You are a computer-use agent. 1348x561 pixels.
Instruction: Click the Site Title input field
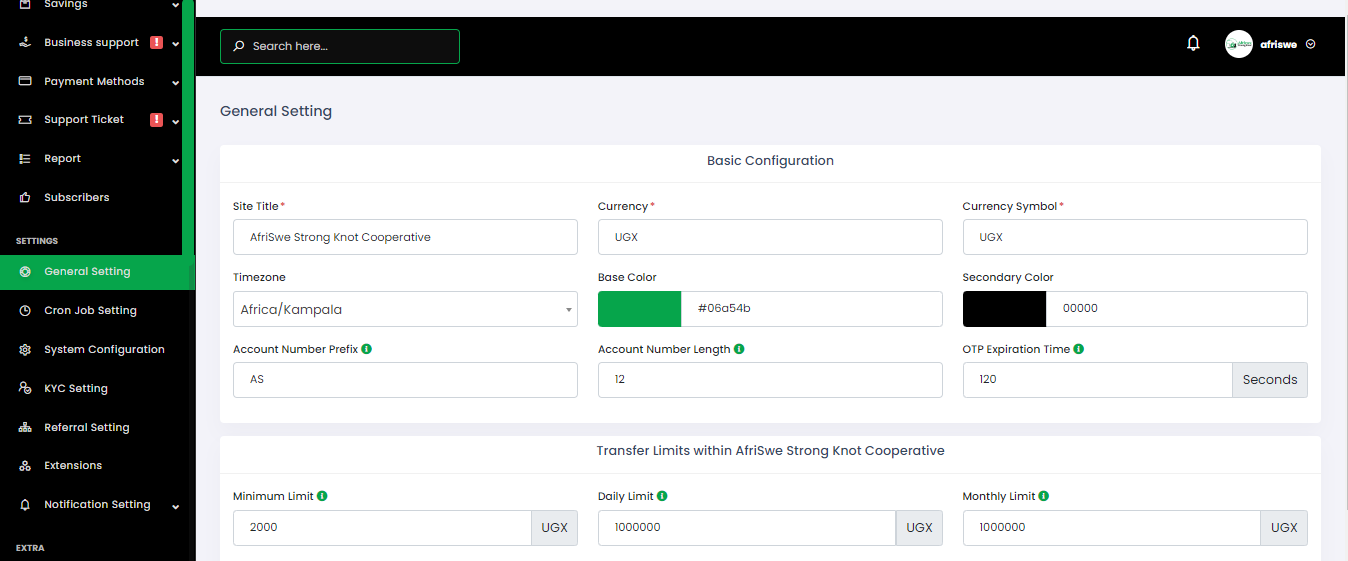405,237
